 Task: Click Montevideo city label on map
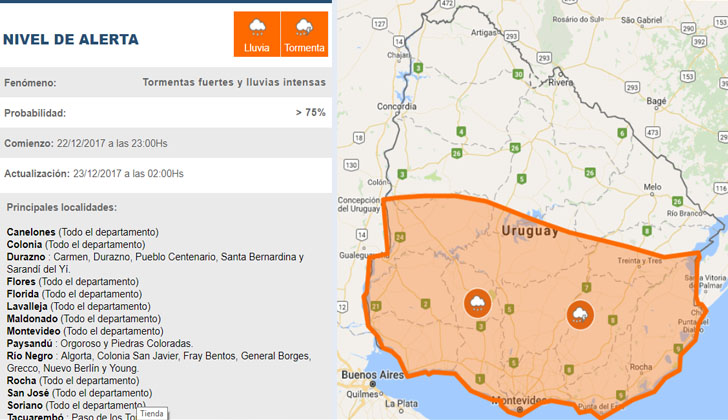point(518,400)
